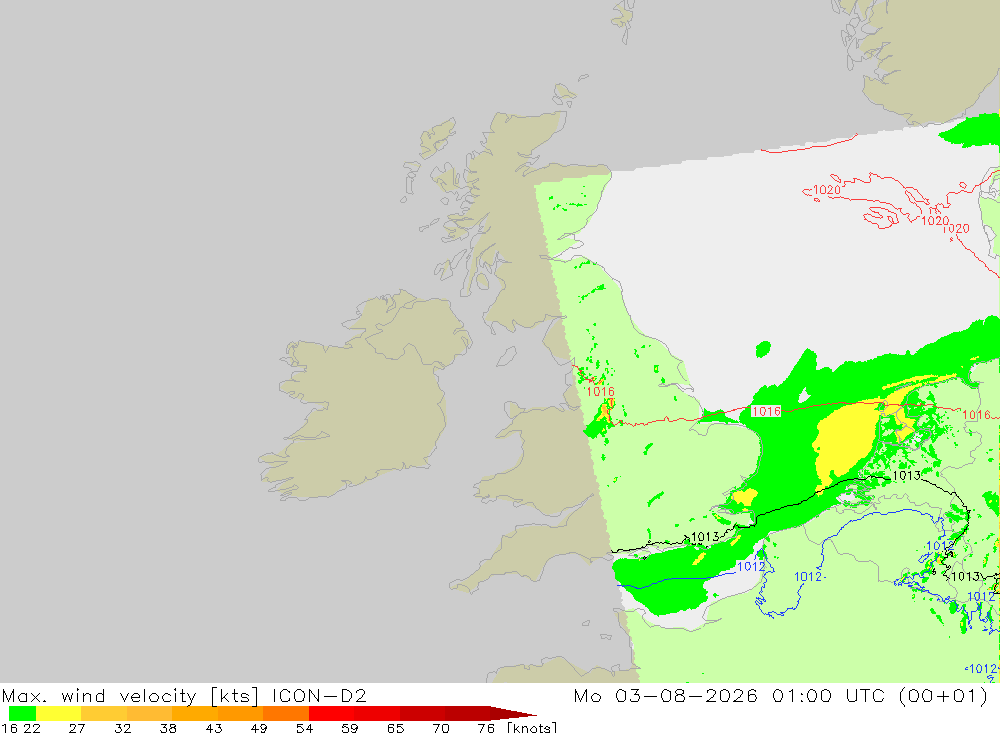Select the legend swatch between 32 and 38

pos(149,713)
